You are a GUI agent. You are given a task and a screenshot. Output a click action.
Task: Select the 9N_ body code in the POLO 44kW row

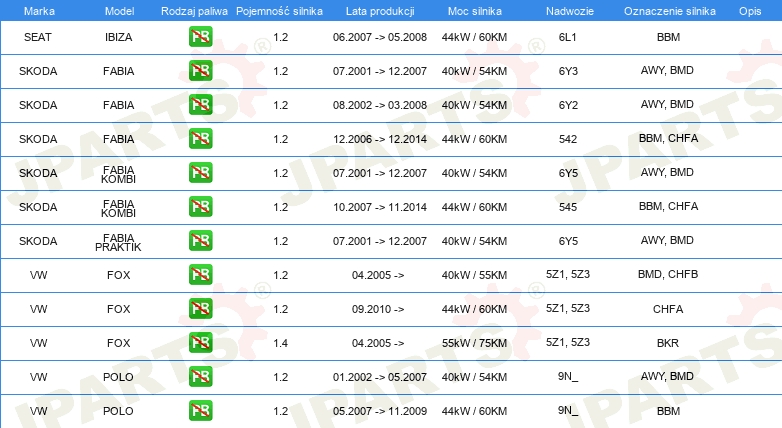point(568,410)
